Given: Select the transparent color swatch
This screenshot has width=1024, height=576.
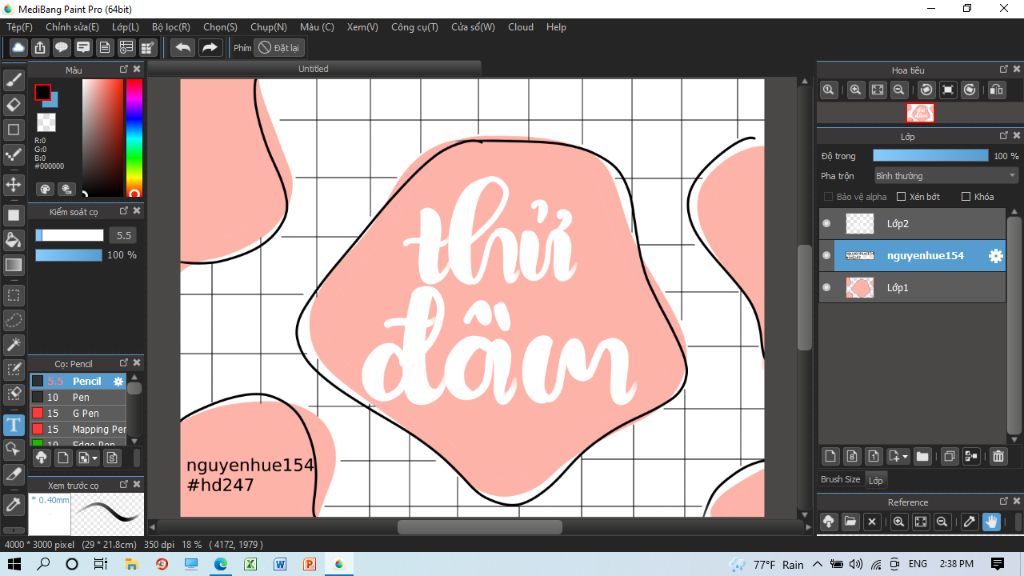Looking at the screenshot, I should pos(46,122).
